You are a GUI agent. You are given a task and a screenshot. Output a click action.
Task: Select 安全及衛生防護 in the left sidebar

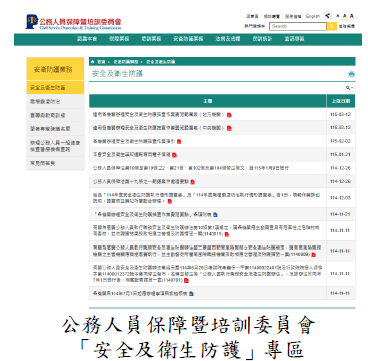(x=55, y=88)
